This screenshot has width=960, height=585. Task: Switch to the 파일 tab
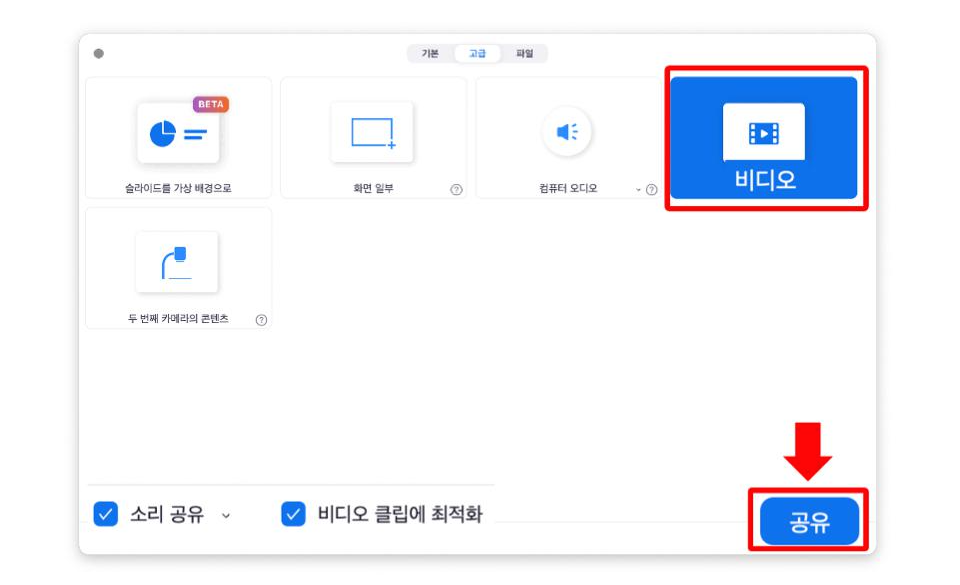(525, 54)
